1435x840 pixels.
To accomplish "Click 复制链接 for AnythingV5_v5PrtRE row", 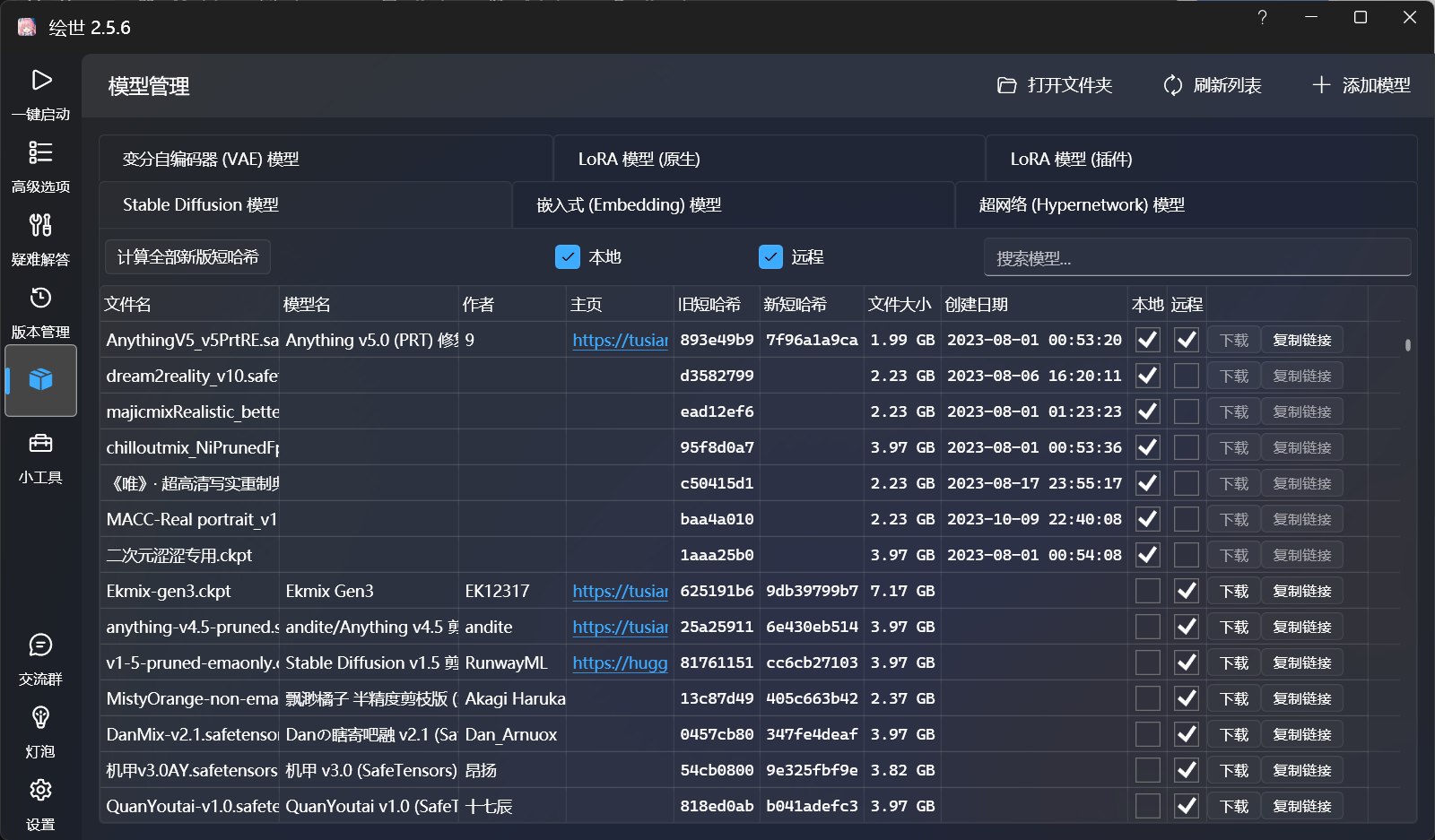I will pos(1302,340).
